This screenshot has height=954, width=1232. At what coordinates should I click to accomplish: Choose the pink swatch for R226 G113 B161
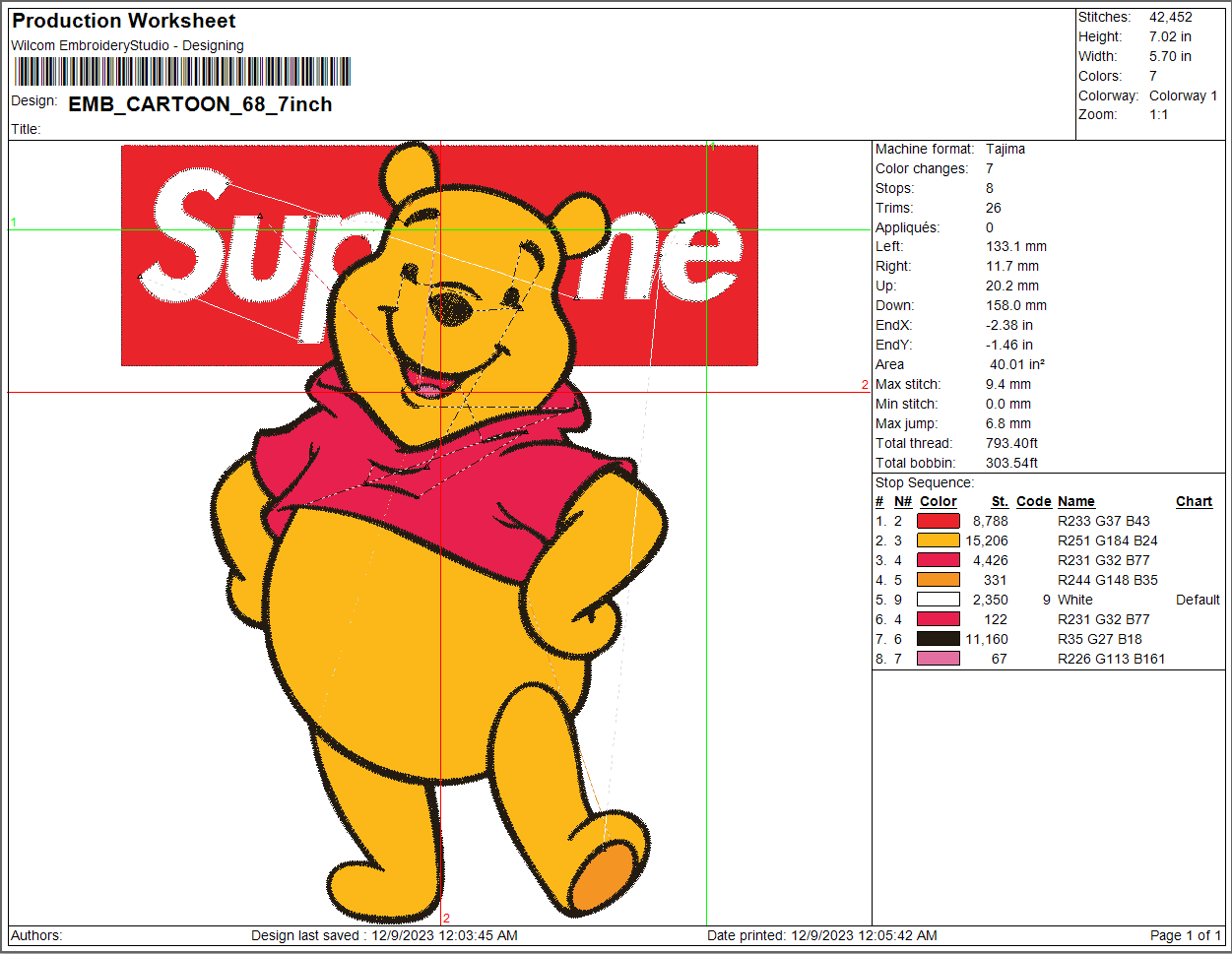[938, 659]
